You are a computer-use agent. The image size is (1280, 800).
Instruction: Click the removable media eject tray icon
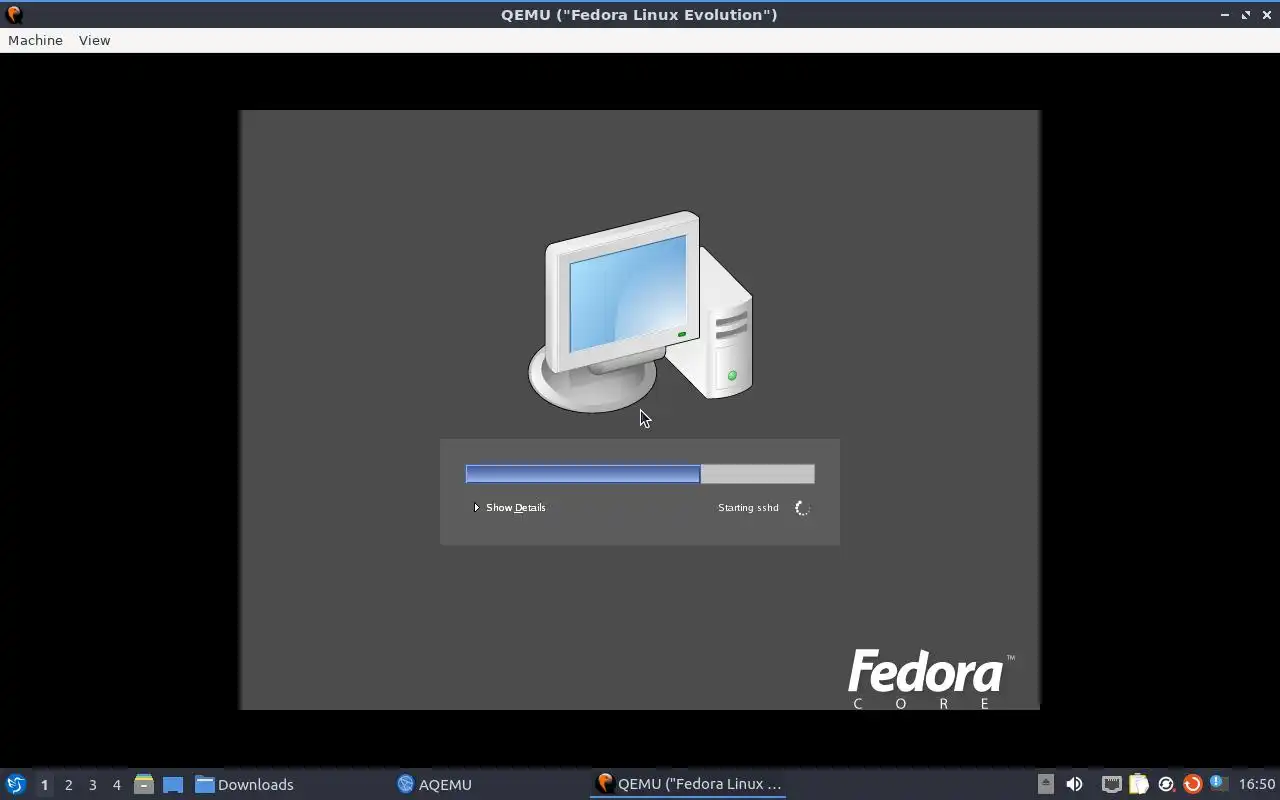pos(1045,784)
